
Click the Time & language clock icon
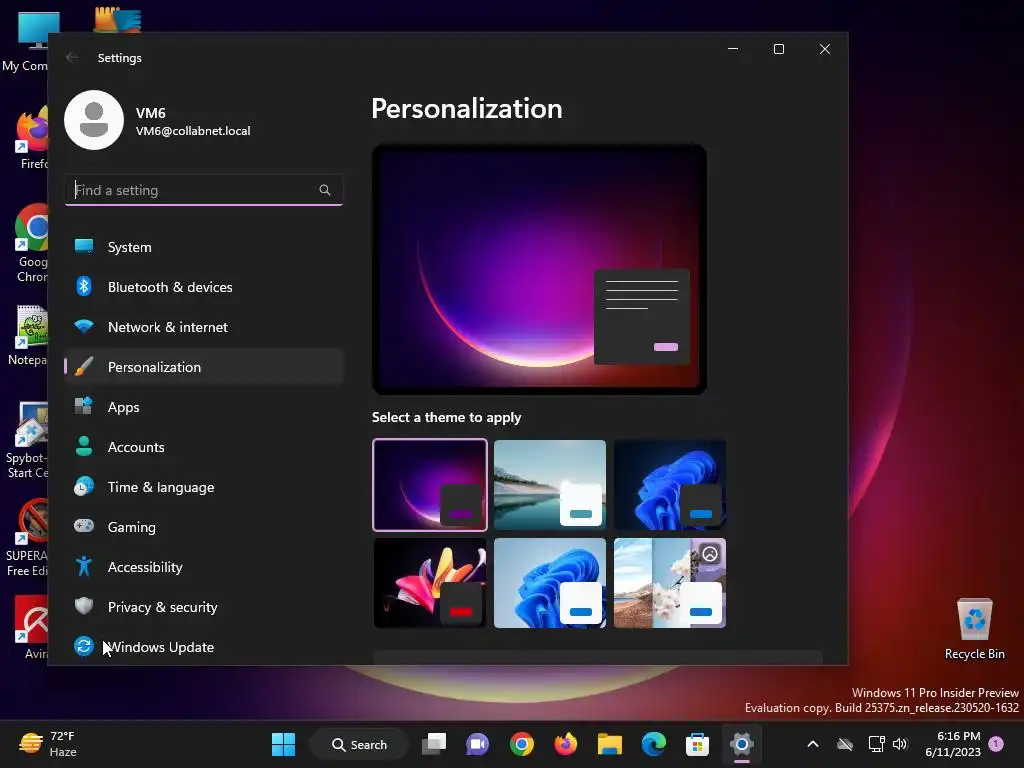[x=84, y=487]
